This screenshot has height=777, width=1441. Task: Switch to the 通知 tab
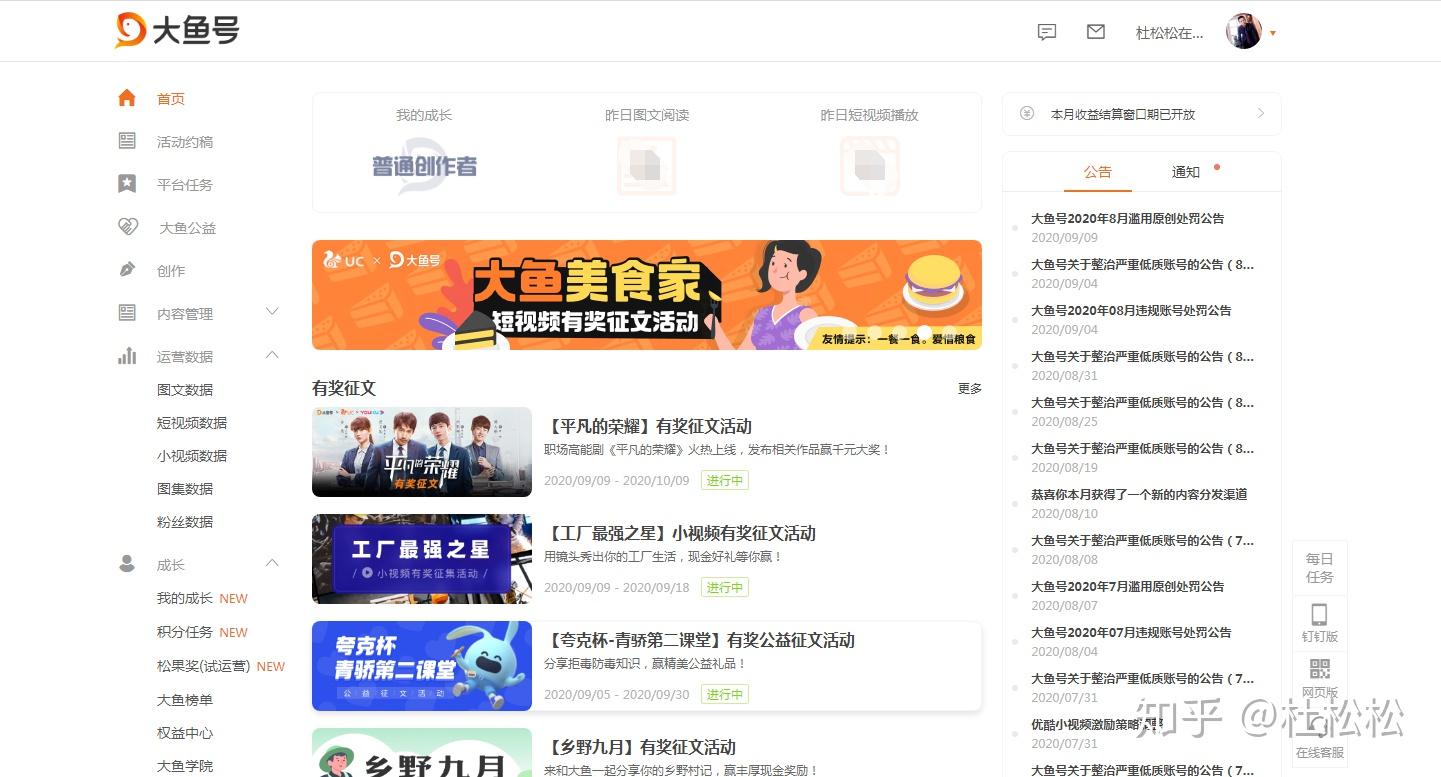[x=1186, y=172]
